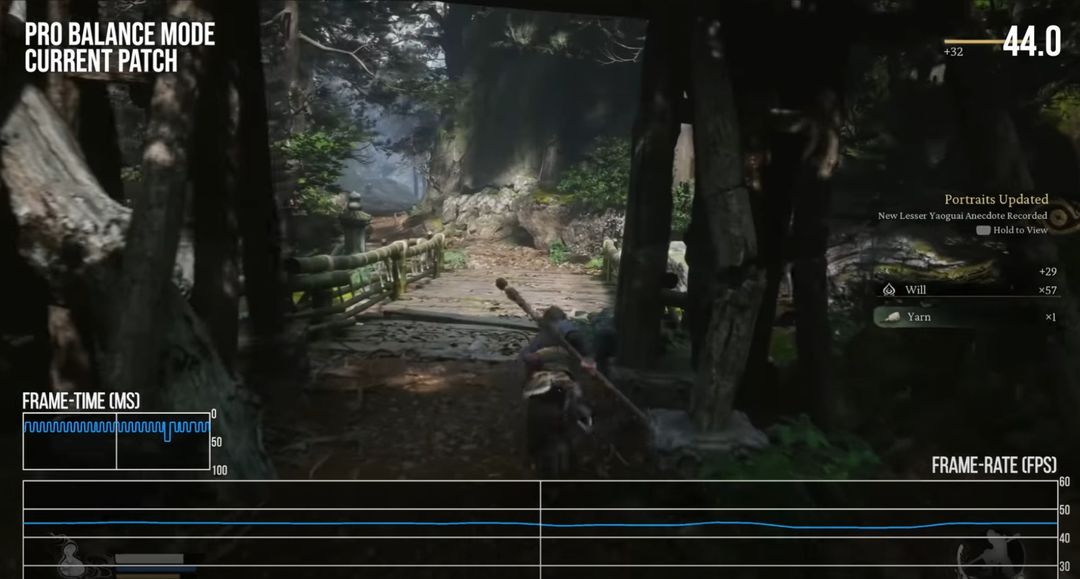Click the Portraits Updated notification
Image resolution: width=1080 pixels, height=579 pixels.
(x=996, y=200)
